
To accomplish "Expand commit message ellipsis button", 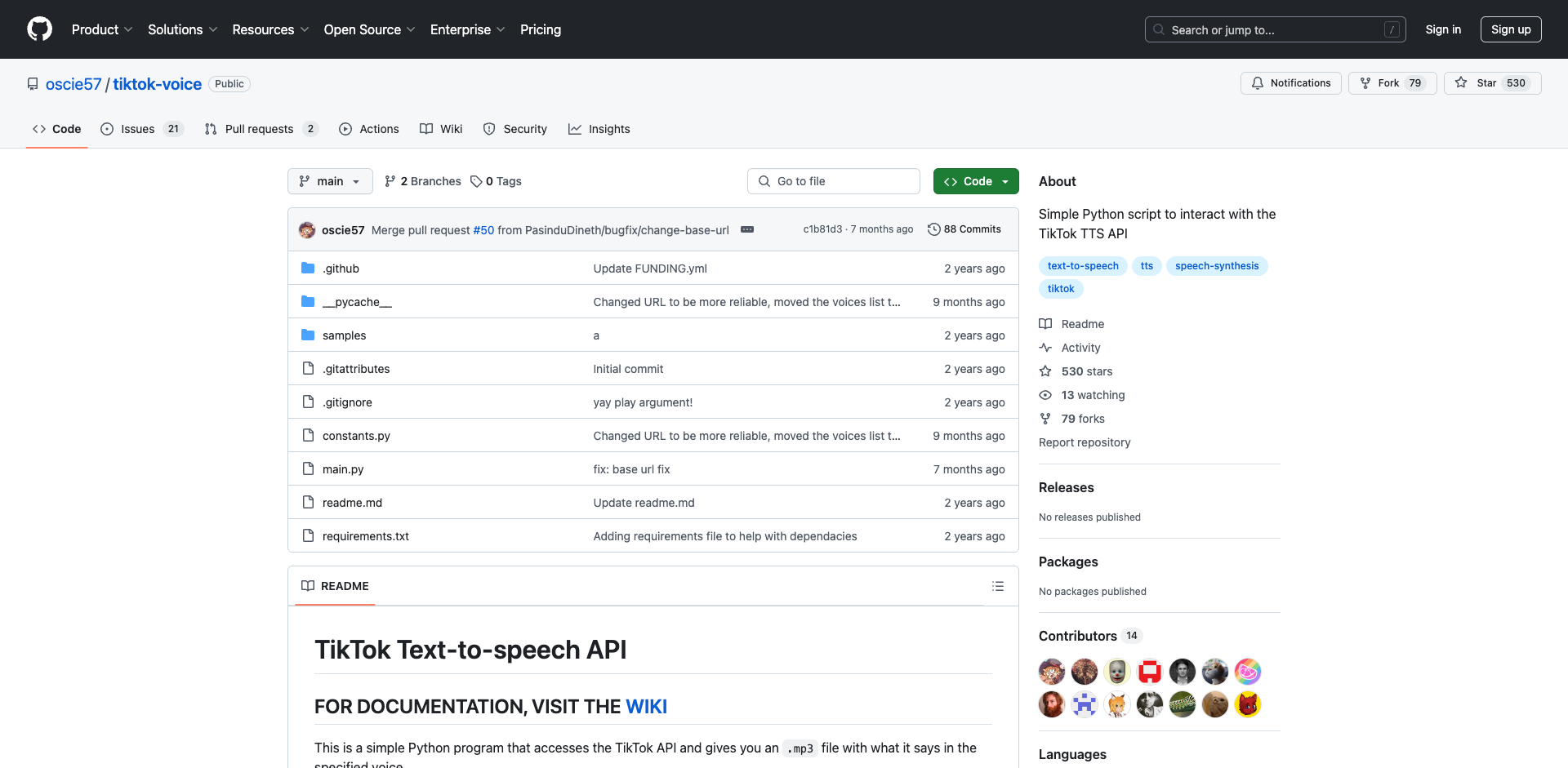I will 747,229.
